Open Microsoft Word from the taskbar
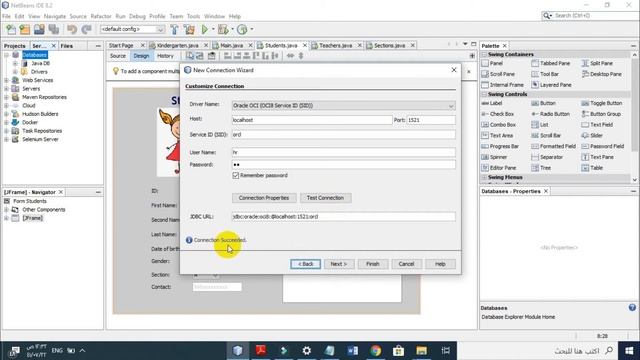 click(353, 351)
